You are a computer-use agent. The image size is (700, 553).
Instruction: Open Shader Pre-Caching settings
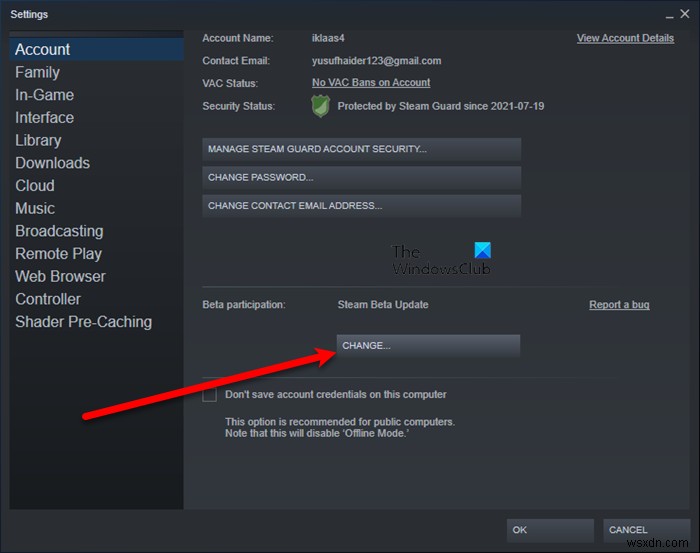83,322
